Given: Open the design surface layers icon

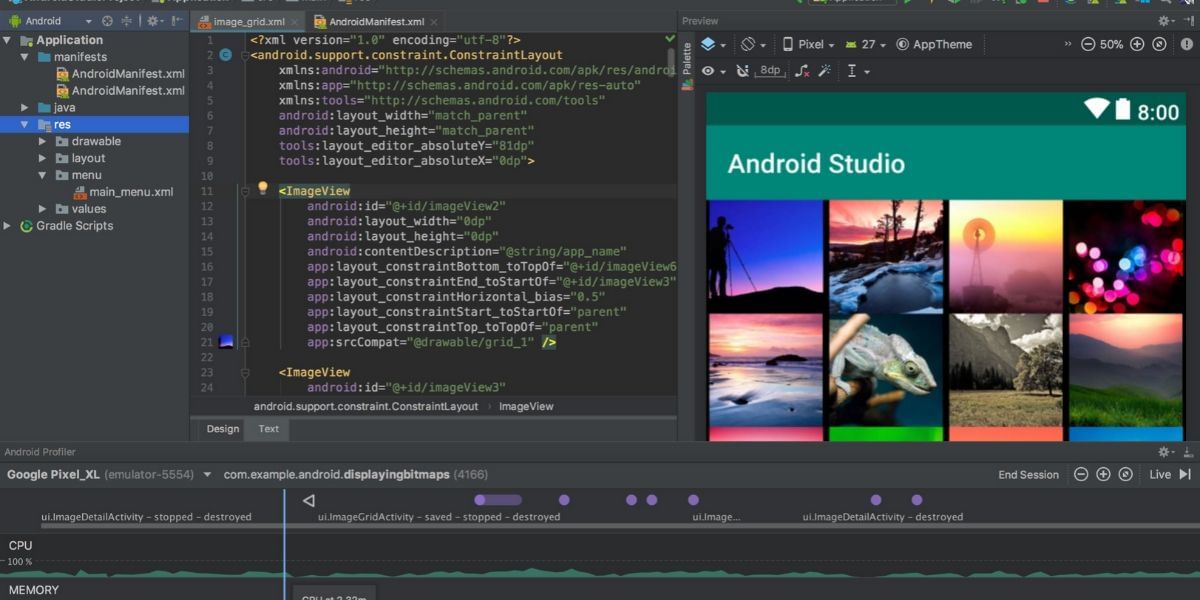Looking at the screenshot, I should point(711,44).
